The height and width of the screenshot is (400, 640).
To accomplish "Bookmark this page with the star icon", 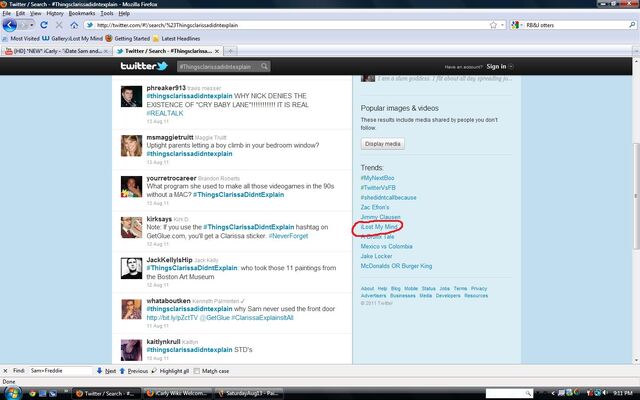I will click(493, 25).
